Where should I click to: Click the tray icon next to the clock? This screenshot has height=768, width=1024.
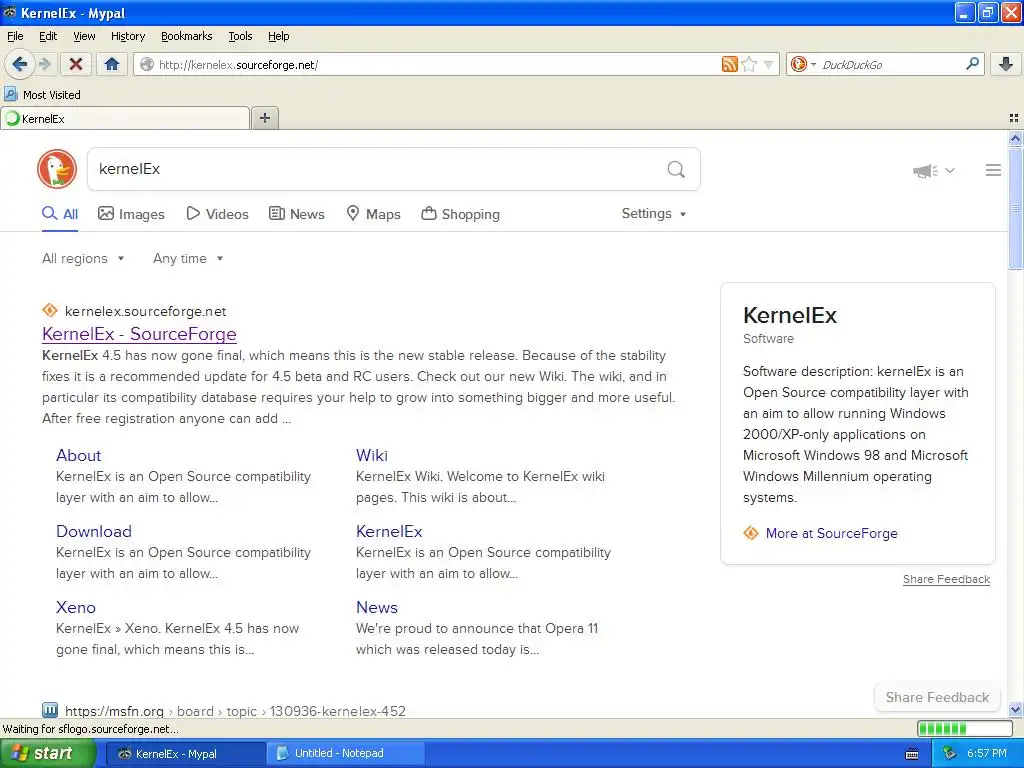click(x=950, y=754)
